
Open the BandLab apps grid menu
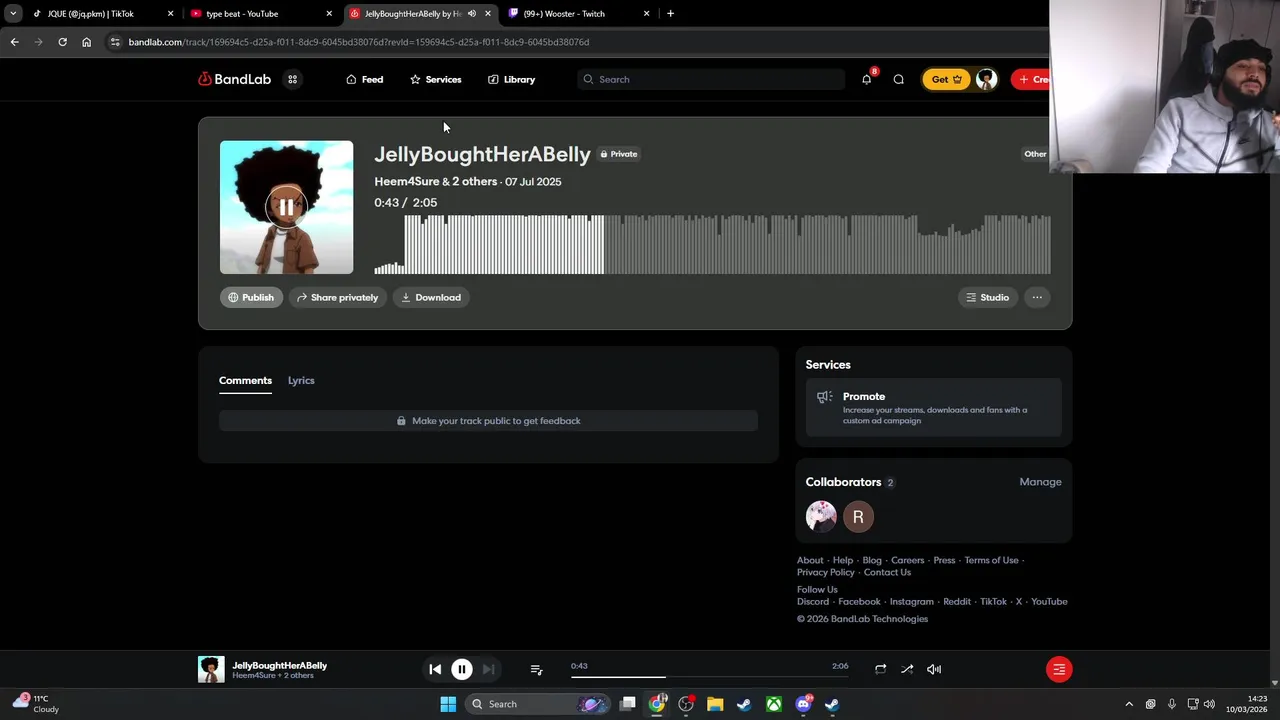(x=292, y=79)
